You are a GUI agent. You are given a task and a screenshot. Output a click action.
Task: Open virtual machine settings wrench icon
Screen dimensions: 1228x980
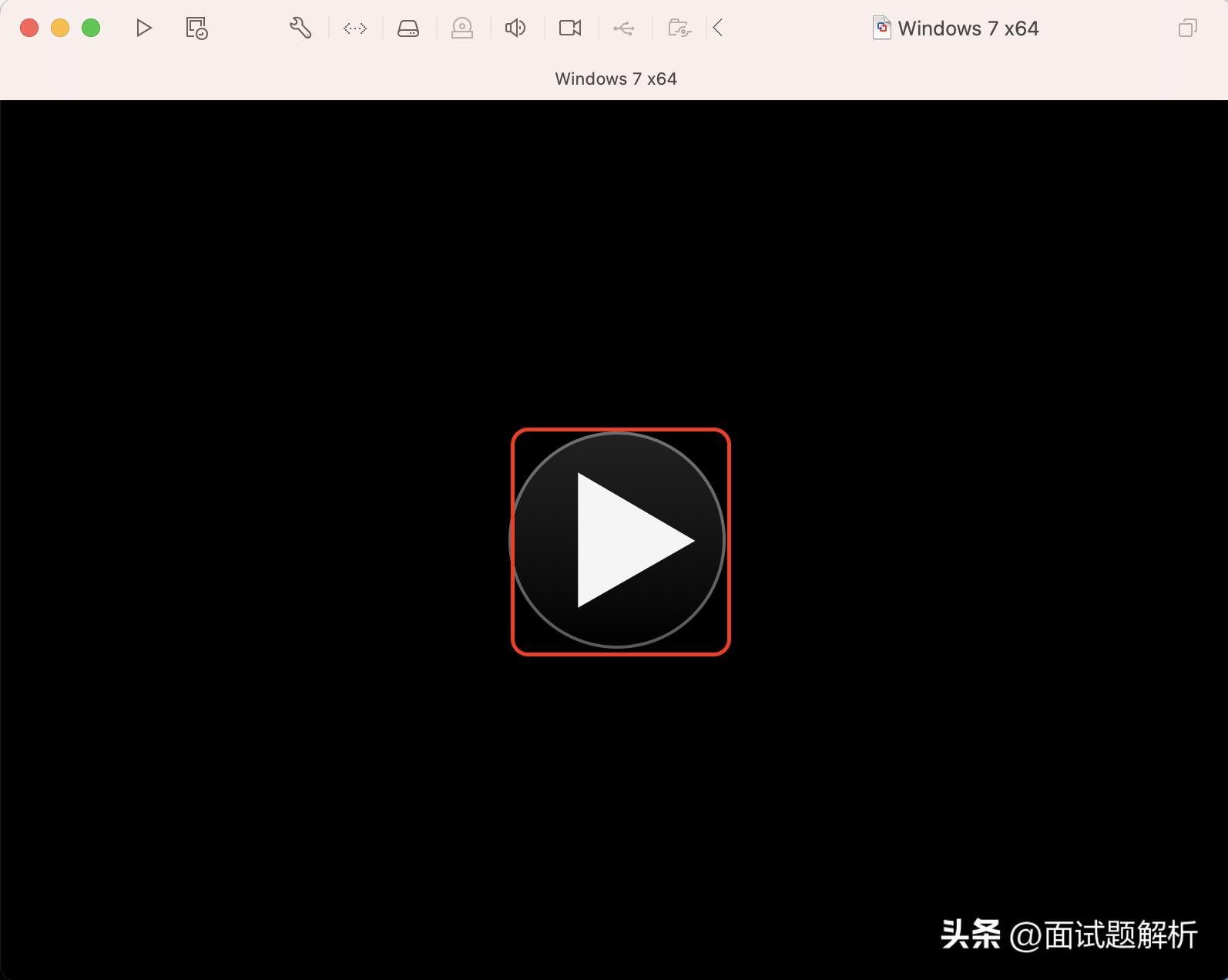(300, 29)
